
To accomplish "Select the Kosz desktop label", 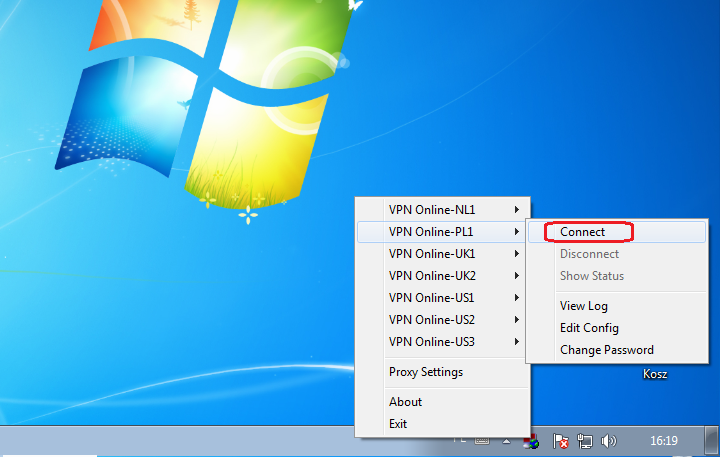I will pos(655,374).
